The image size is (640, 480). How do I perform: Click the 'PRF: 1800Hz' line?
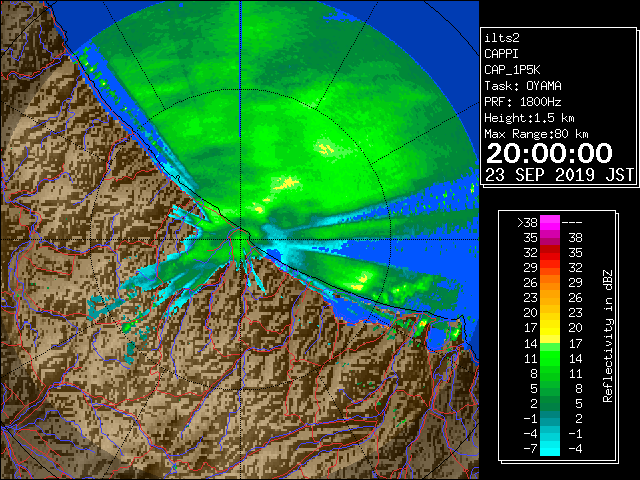(523, 102)
